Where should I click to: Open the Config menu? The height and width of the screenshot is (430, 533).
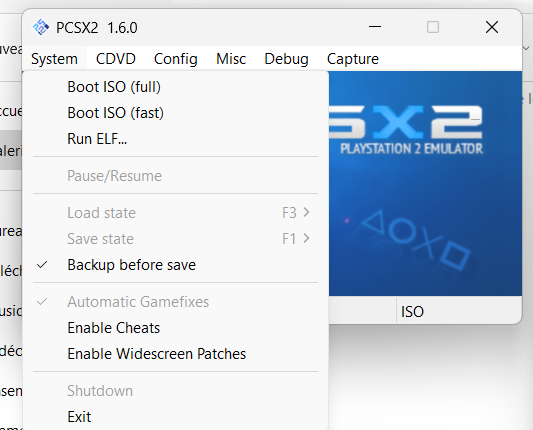pyautogui.click(x=176, y=59)
